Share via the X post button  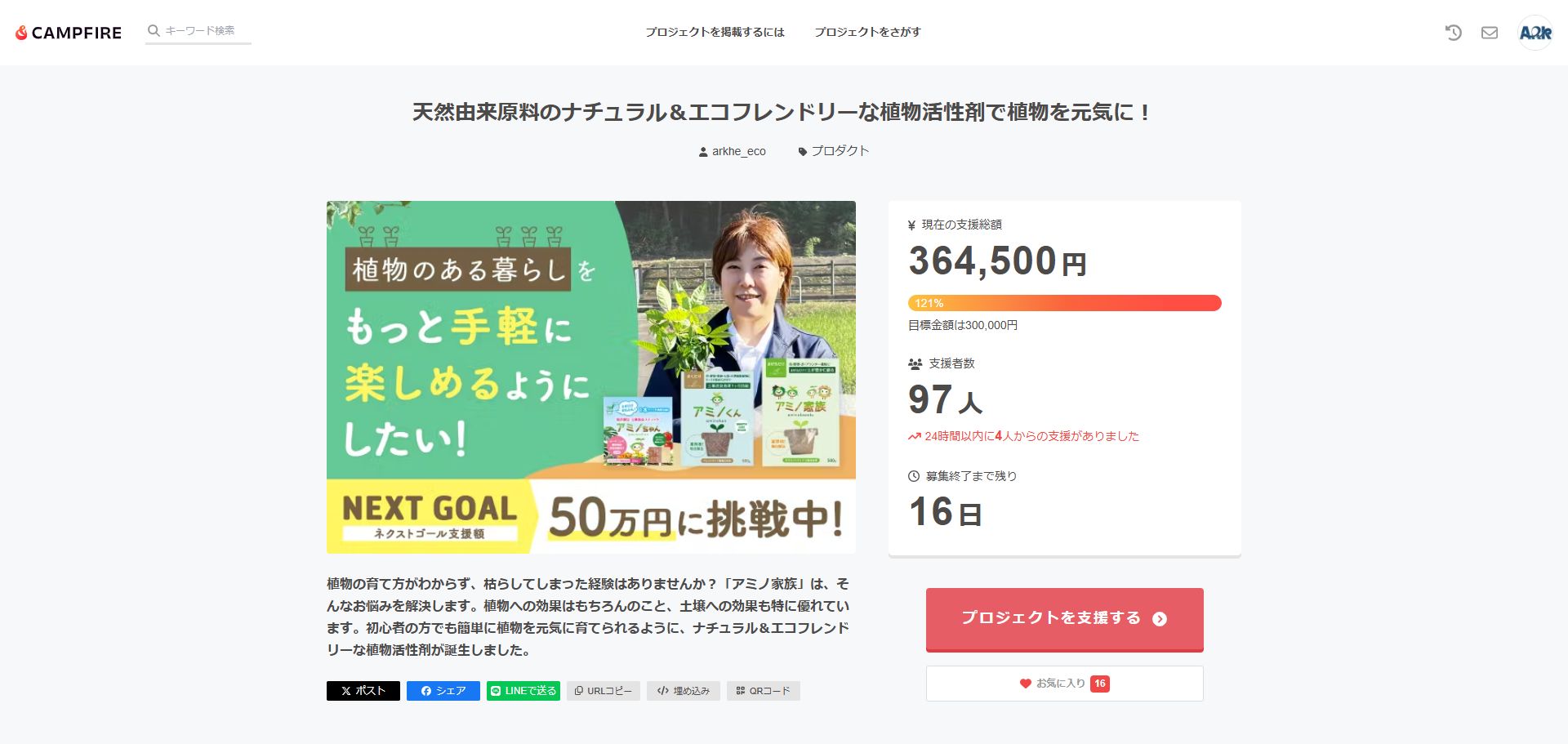pyautogui.click(x=363, y=691)
